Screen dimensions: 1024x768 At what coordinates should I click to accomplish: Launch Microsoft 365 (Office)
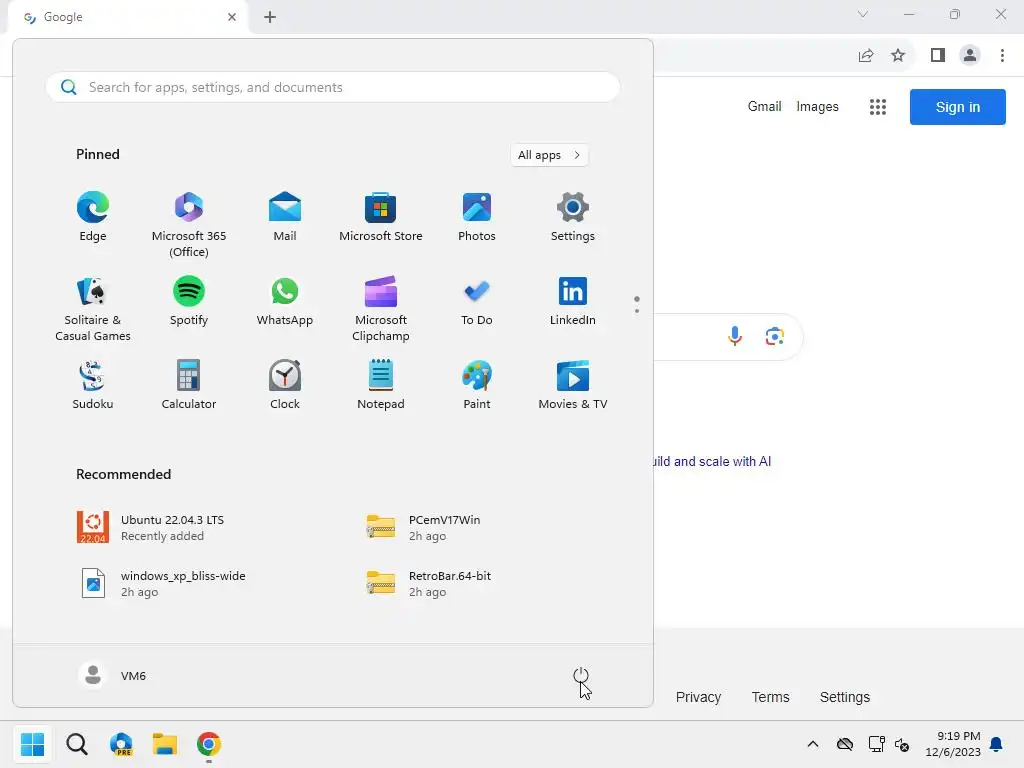tap(189, 225)
